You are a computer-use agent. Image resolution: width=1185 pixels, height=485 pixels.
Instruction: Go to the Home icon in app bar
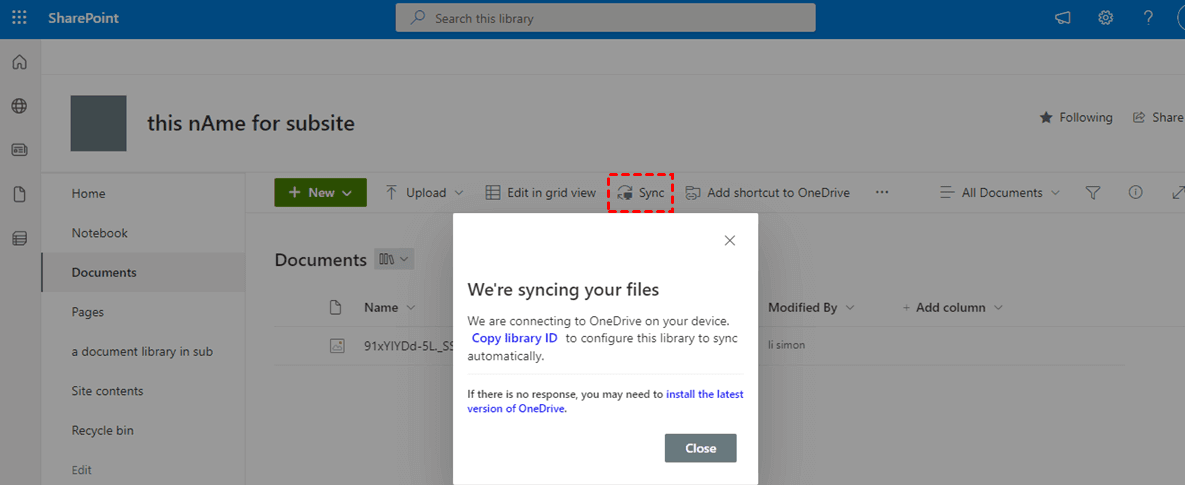click(x=20, y=63)
